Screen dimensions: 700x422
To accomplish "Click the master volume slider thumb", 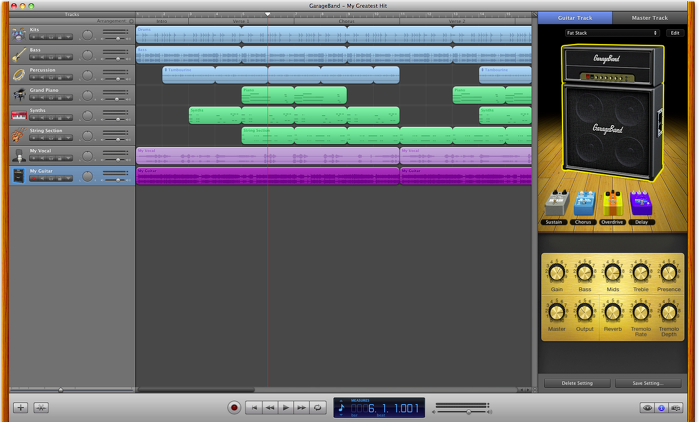I will (468, 412).
